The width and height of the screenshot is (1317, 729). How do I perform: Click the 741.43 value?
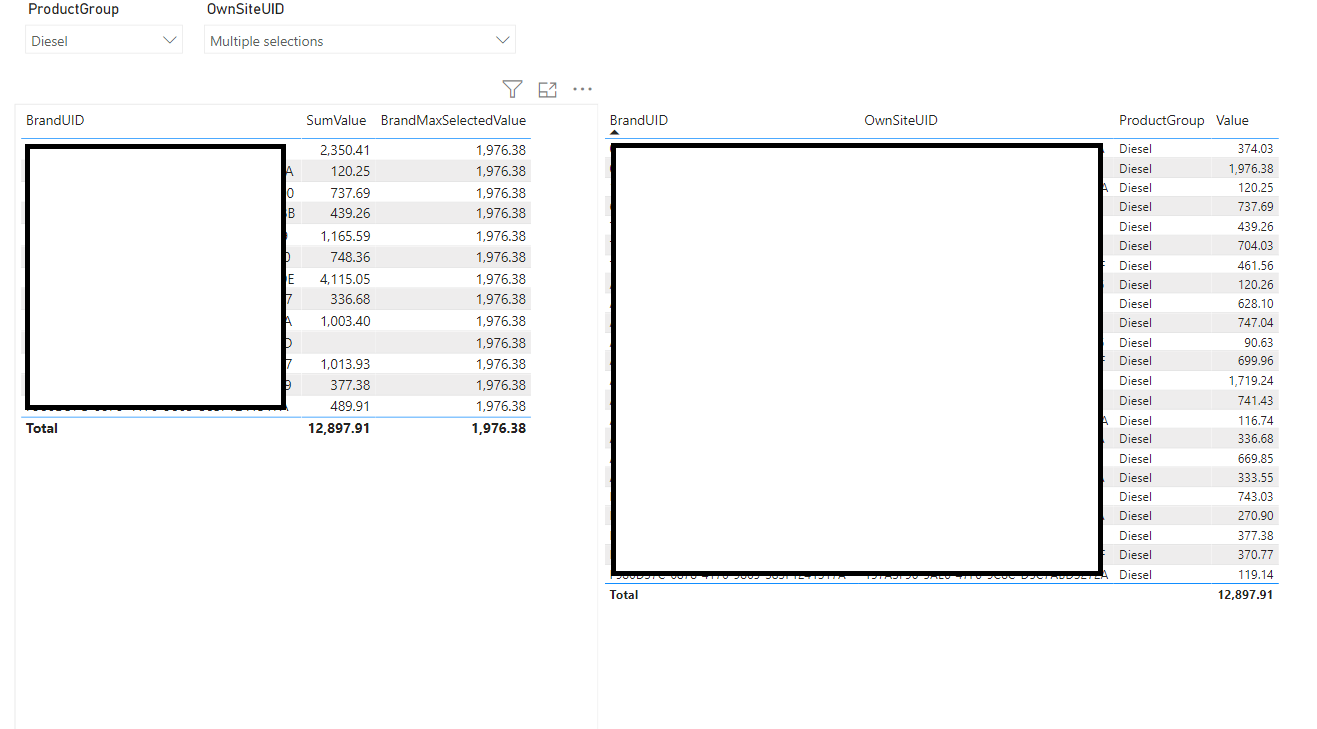[x=1255, y=400]
